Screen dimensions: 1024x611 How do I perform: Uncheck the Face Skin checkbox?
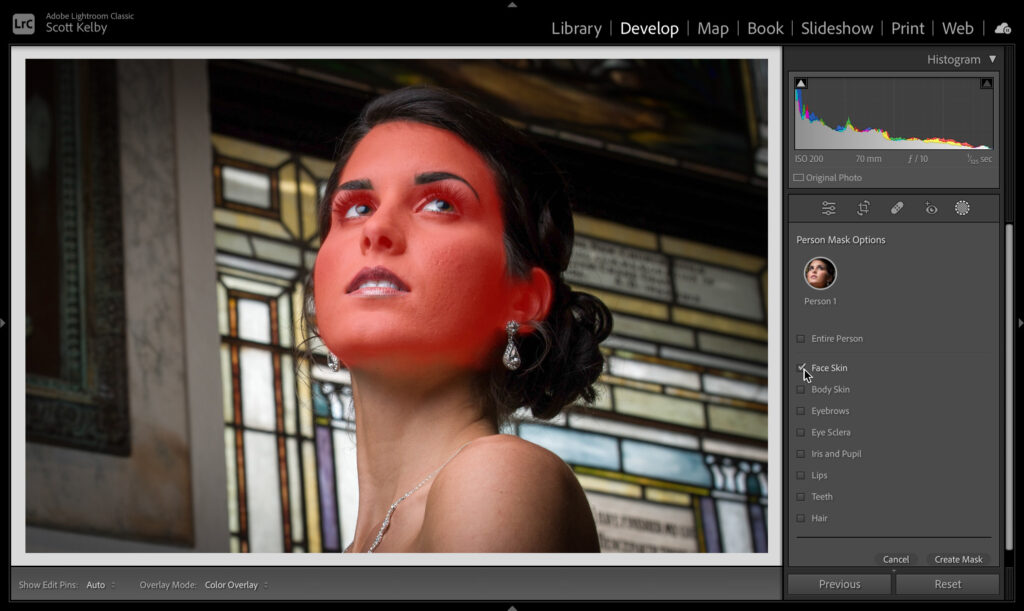pos(801,368)
